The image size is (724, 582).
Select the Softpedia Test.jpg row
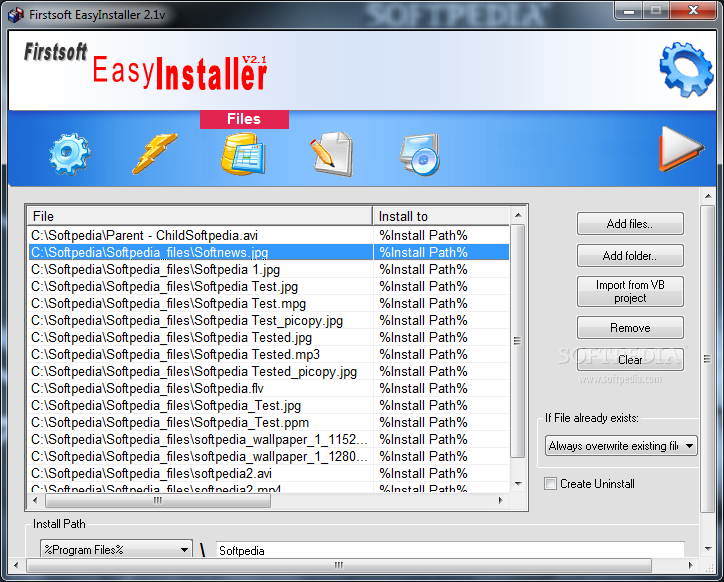pos(269,287)
